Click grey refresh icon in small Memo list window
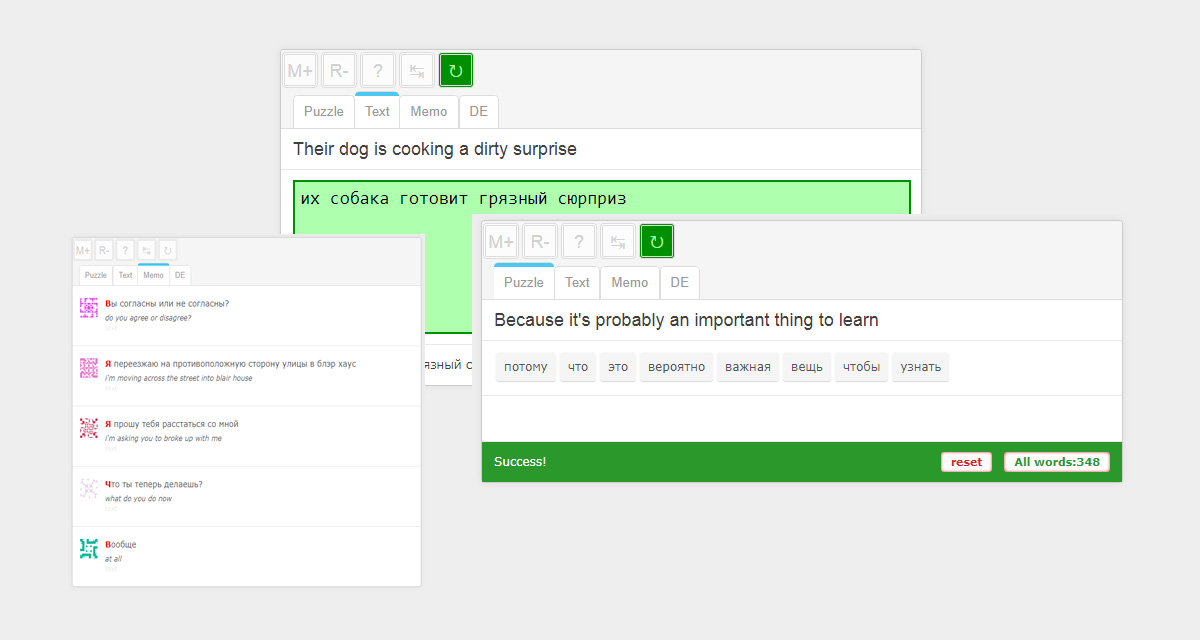The height and width of the screenshot is (640, 1200). pyautogui.click(x=167, y=250)
